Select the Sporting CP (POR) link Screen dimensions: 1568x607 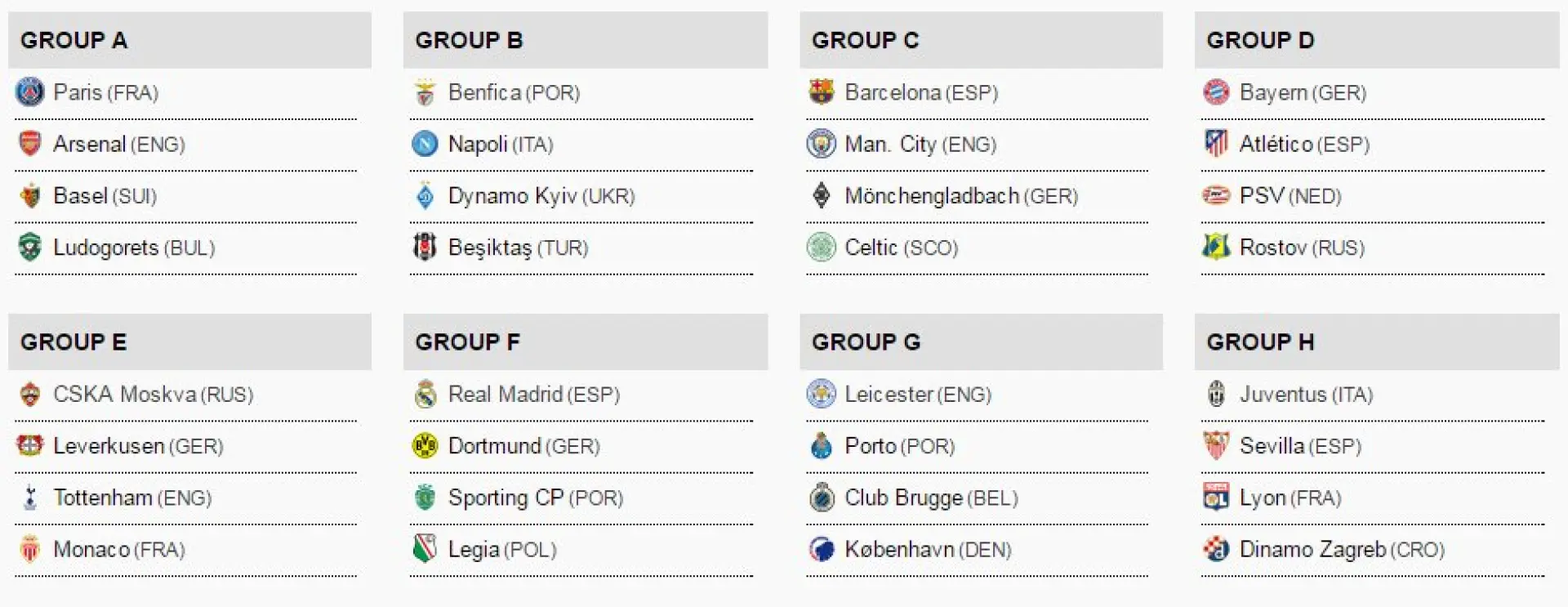point(536,498)
